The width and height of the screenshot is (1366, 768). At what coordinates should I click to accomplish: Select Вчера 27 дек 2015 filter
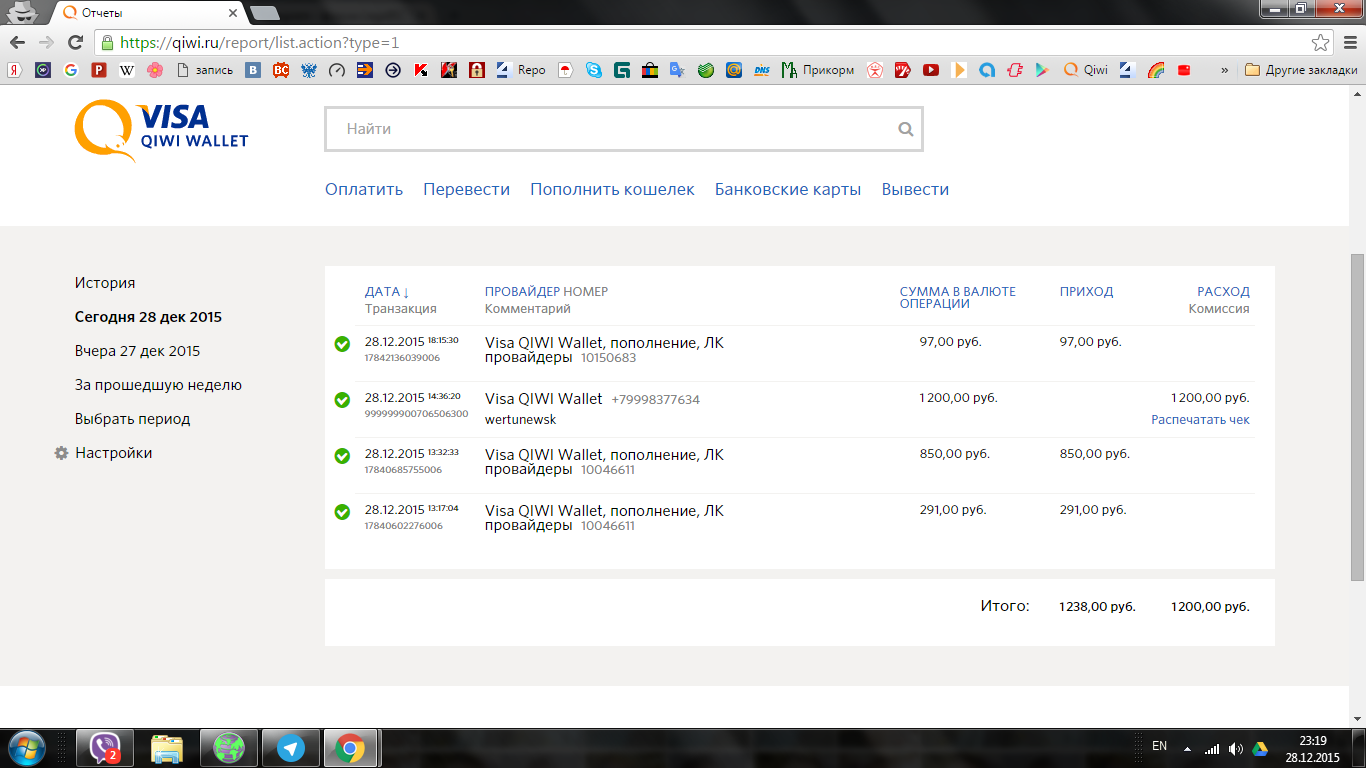coord(137,351)
